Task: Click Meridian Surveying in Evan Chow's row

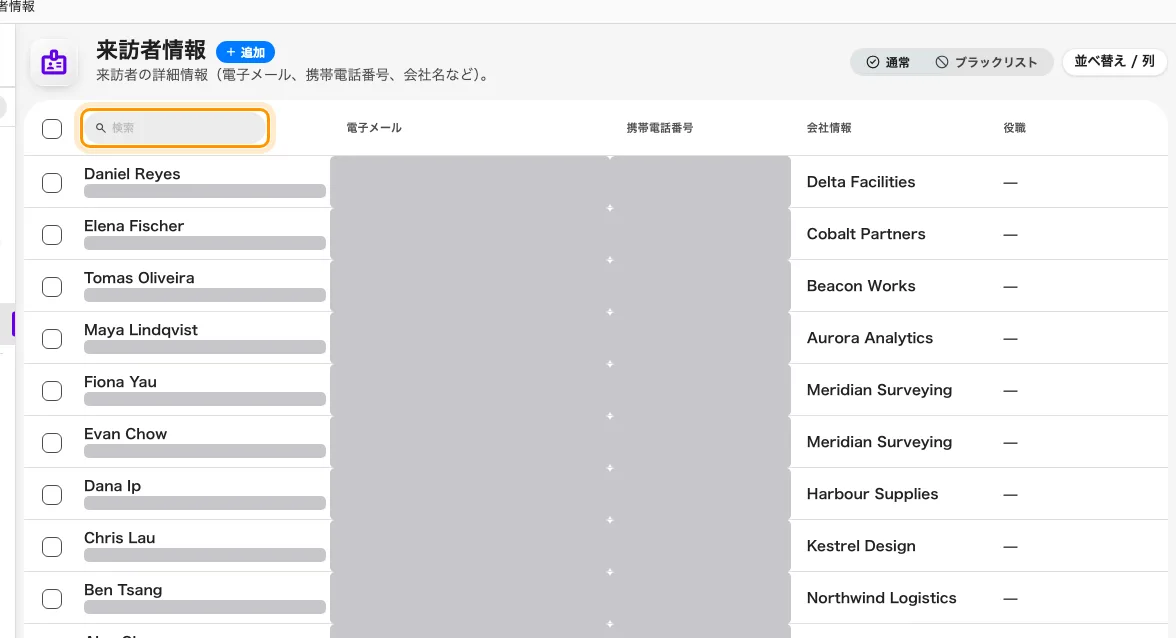Action: 879,442
